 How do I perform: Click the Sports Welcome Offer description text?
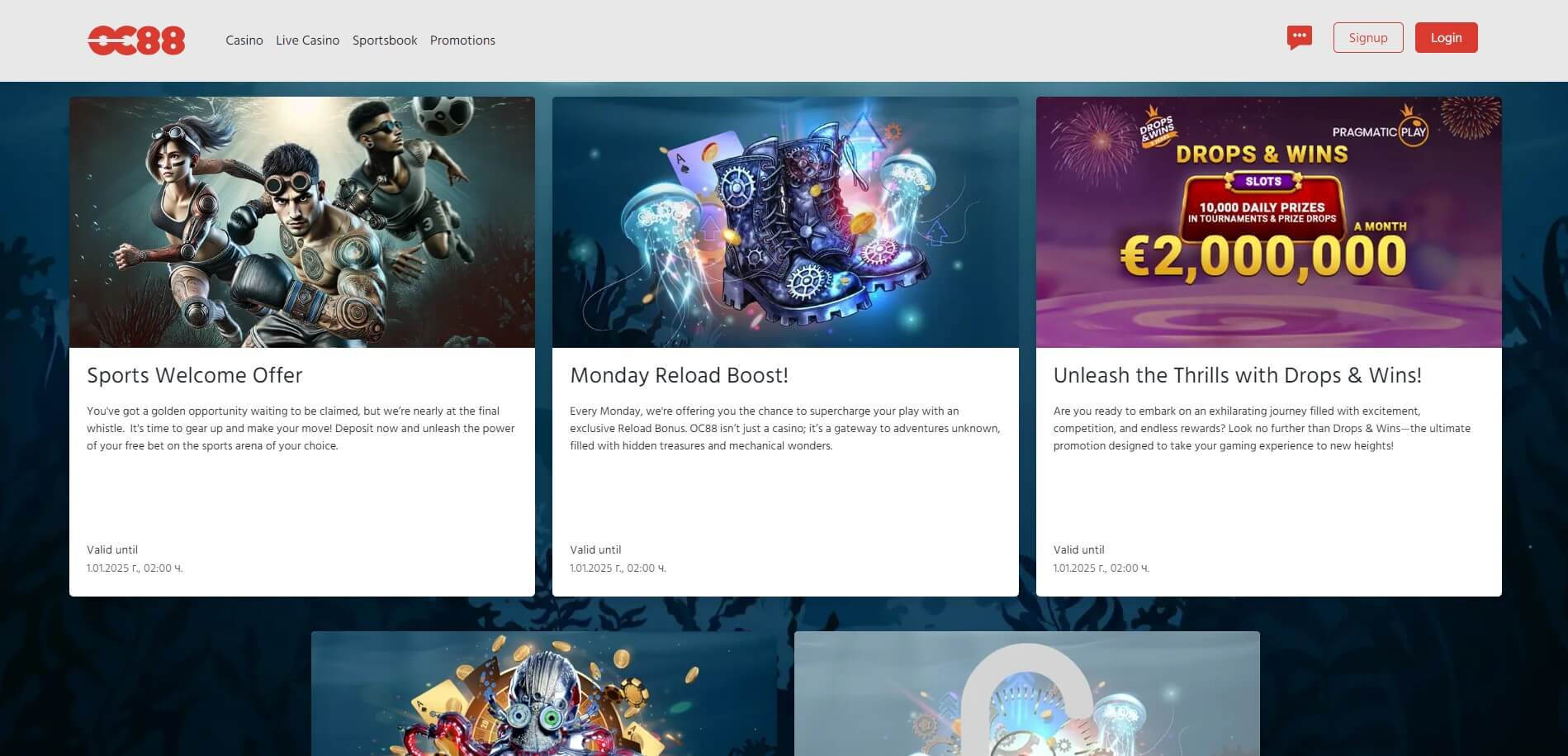301,428
